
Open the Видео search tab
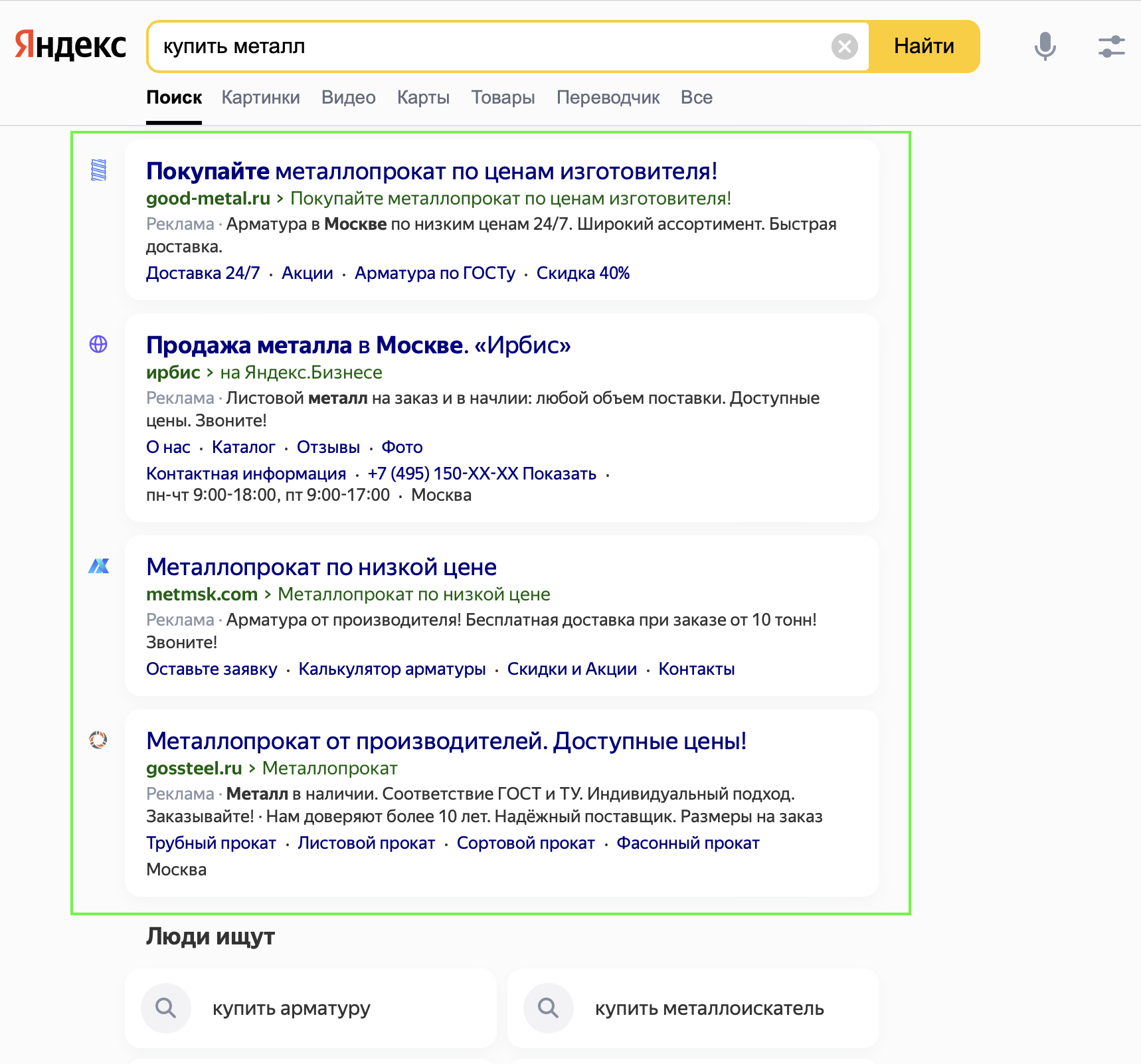(348, 97)
